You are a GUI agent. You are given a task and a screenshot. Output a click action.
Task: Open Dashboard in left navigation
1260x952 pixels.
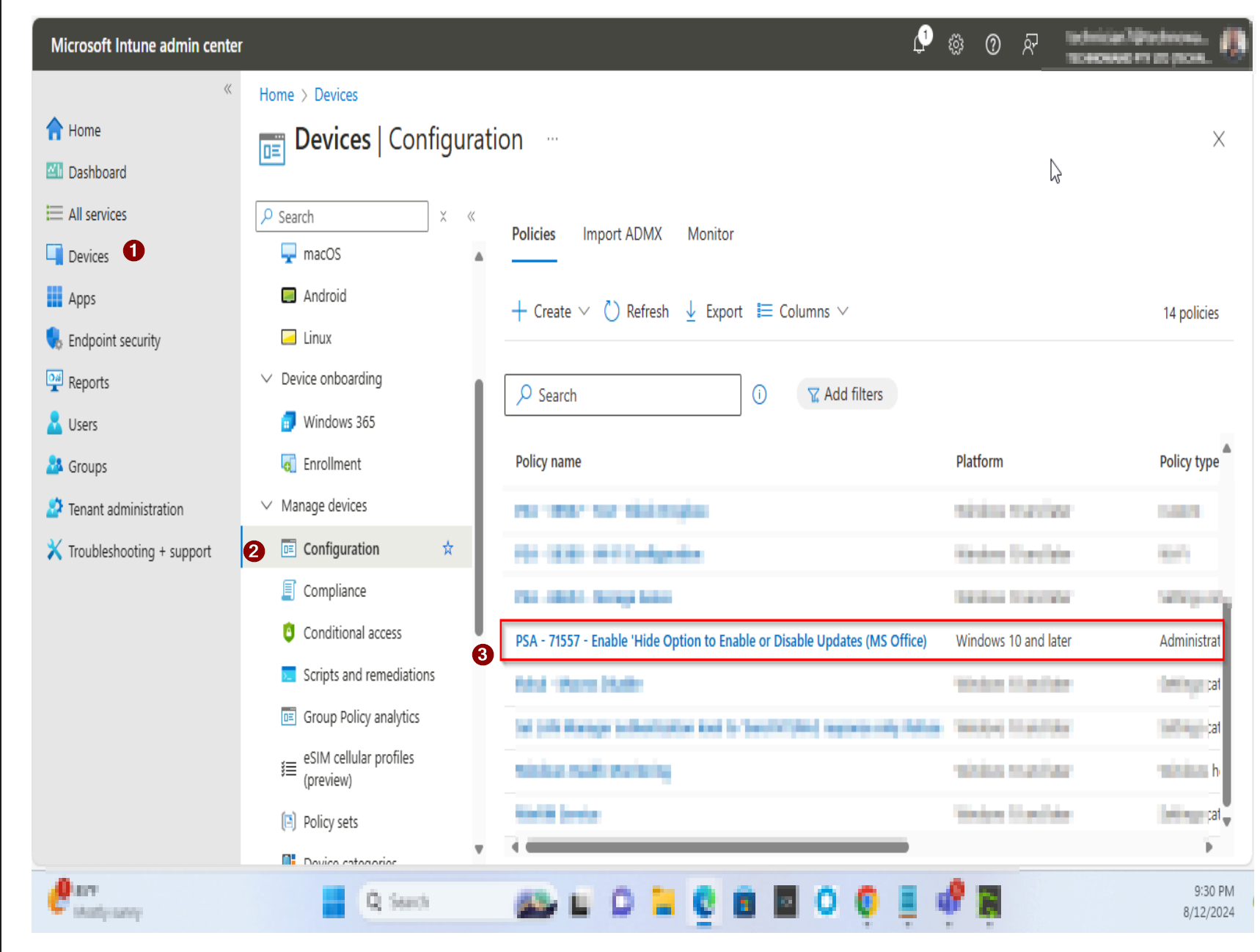[87, 172]
